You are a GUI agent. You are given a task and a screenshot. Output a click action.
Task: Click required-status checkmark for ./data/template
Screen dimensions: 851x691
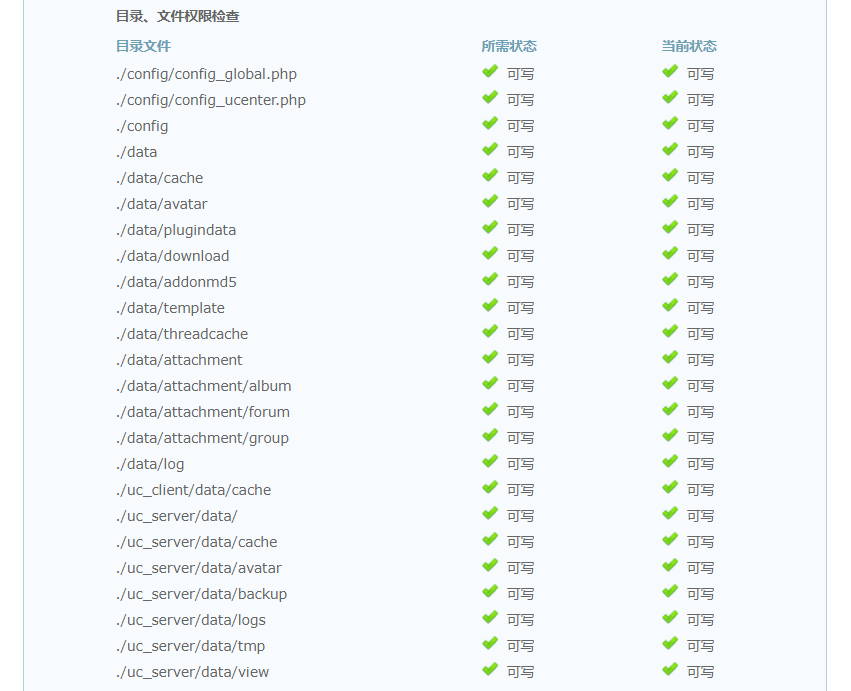point(490,306)
